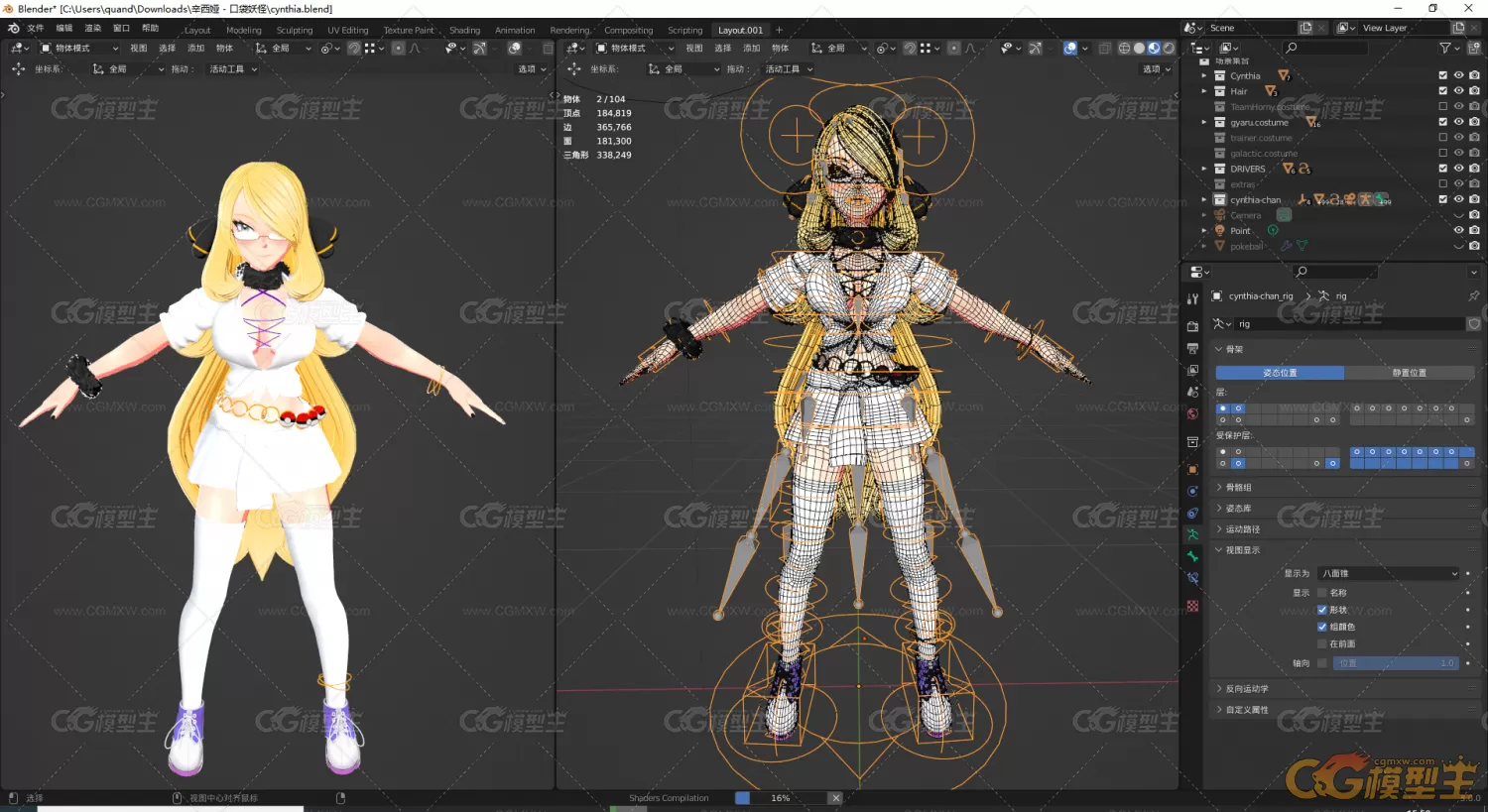
Task: Disable rendering for the DRIVERS collection
Action: [1474, 169]
